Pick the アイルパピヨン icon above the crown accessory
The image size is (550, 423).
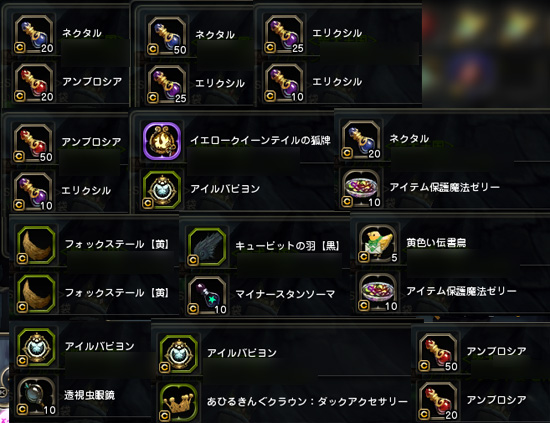(179, 354)
